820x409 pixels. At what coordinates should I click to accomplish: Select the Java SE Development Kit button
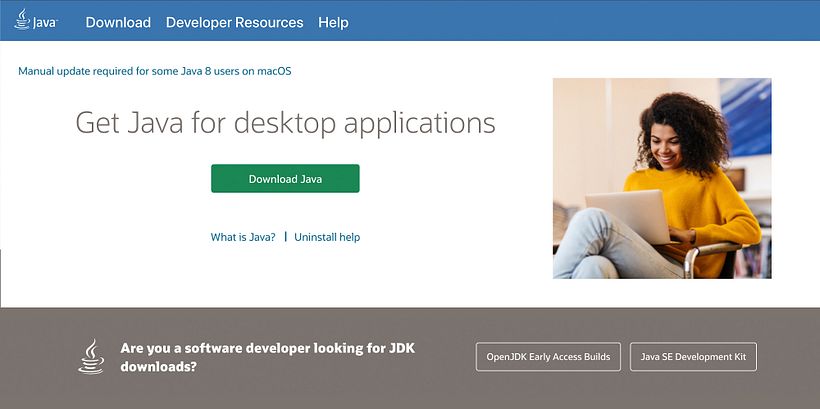point(693,357)
